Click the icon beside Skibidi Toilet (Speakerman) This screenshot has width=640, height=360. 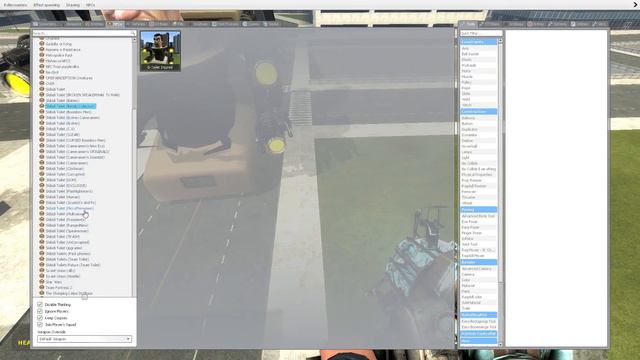42,231
